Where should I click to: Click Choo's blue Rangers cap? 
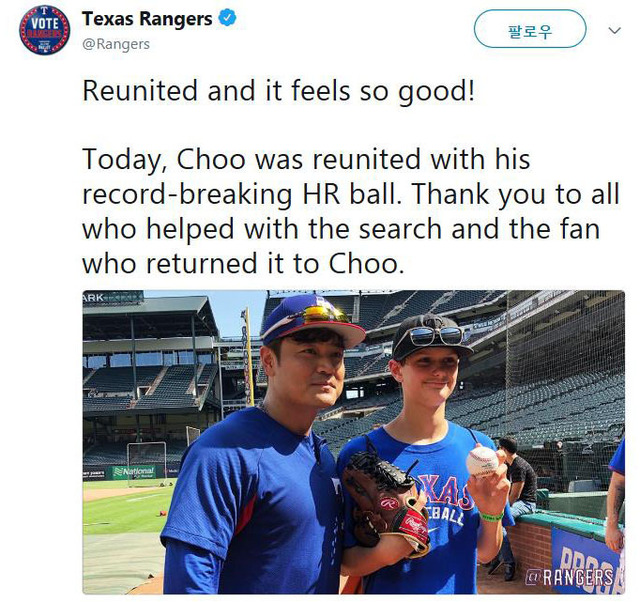pos(312,321)
